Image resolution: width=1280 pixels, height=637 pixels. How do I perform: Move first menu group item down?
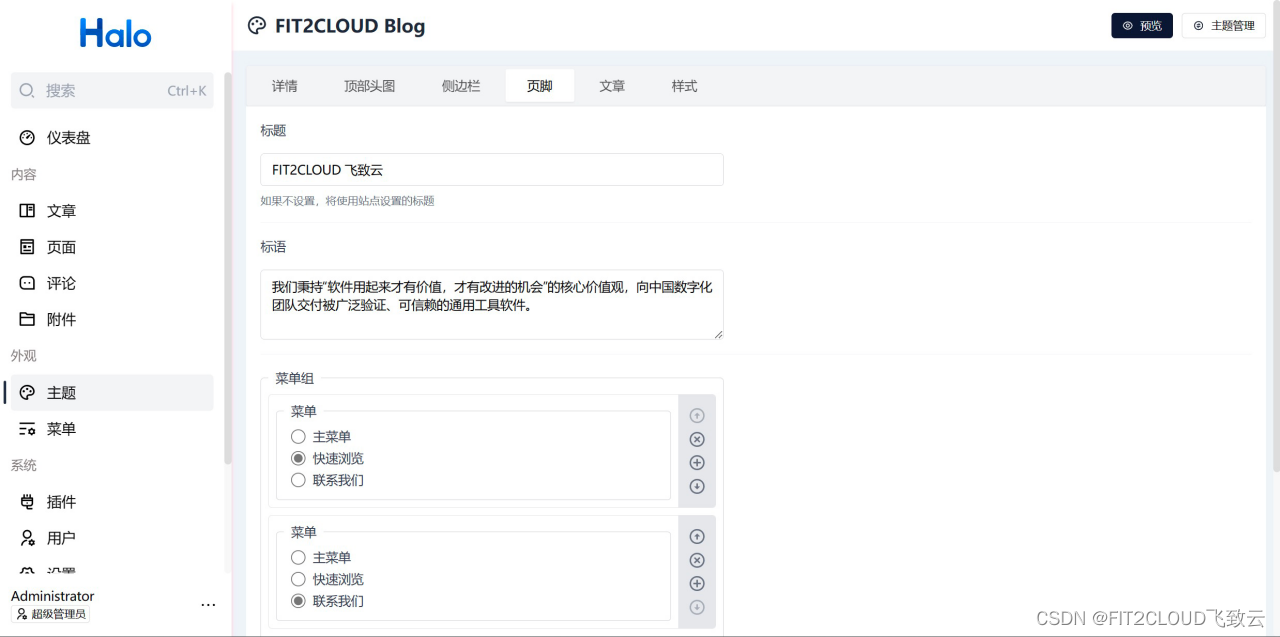(x=697, y=487)
